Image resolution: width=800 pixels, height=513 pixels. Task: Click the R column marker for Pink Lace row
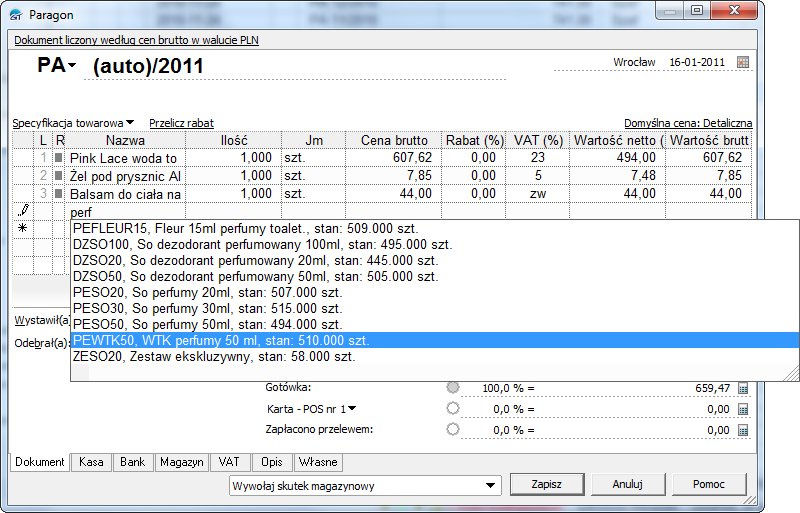tap(59, 158)
